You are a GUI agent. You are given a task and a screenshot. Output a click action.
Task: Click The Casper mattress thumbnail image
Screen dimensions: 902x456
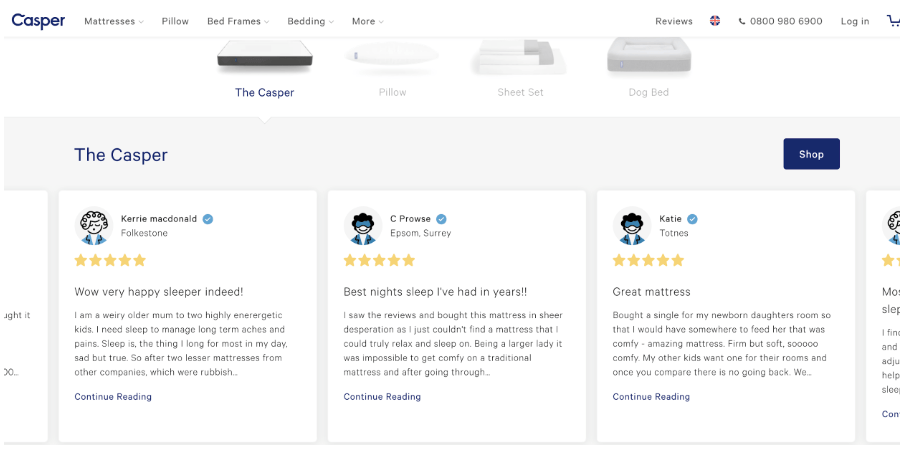(265, 58)
